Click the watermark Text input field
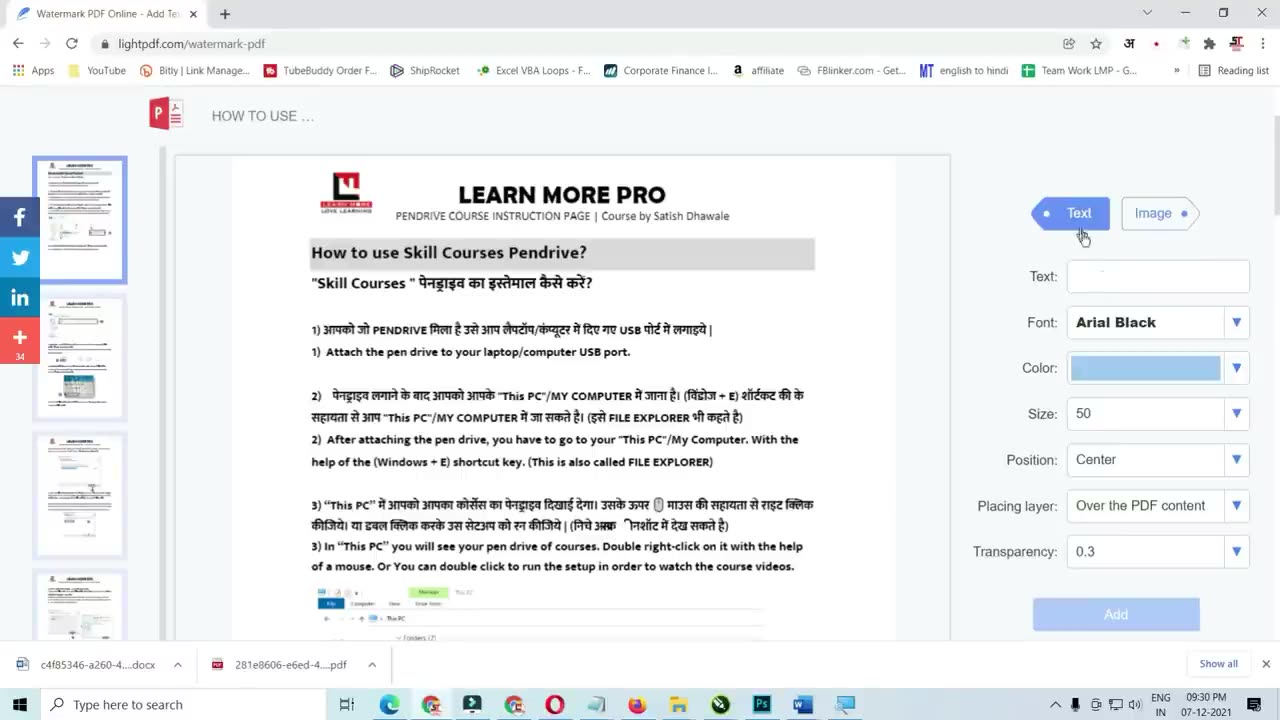 click(x=1158, y=276)
